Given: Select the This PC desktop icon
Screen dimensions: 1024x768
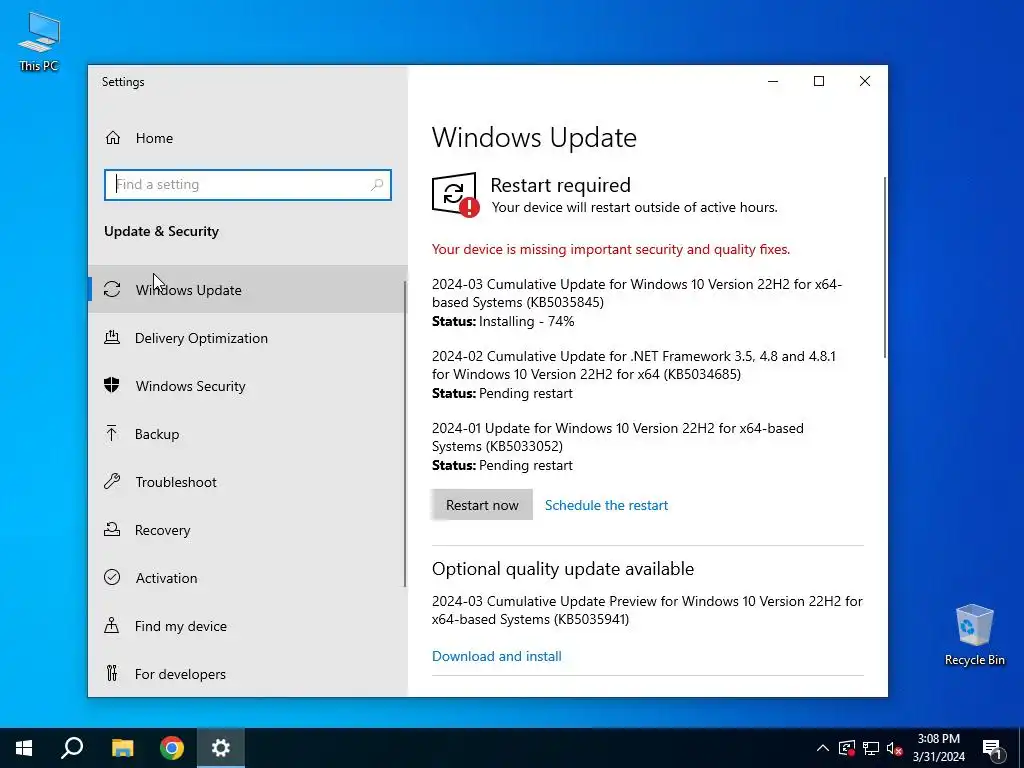Looking at the screenshot, I should pyautogui.click(x=39, y=42).
